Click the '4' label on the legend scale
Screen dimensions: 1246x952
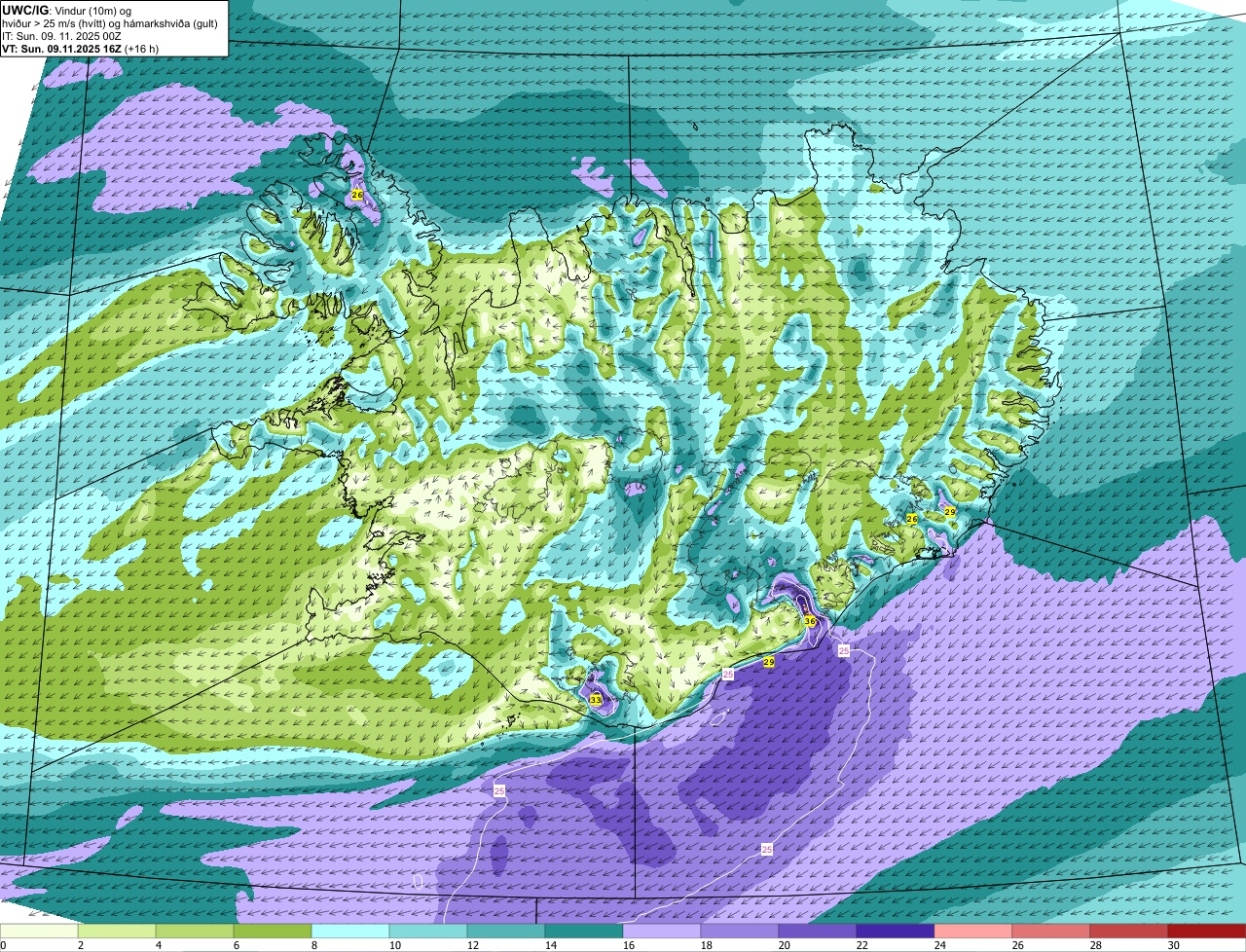158,946
